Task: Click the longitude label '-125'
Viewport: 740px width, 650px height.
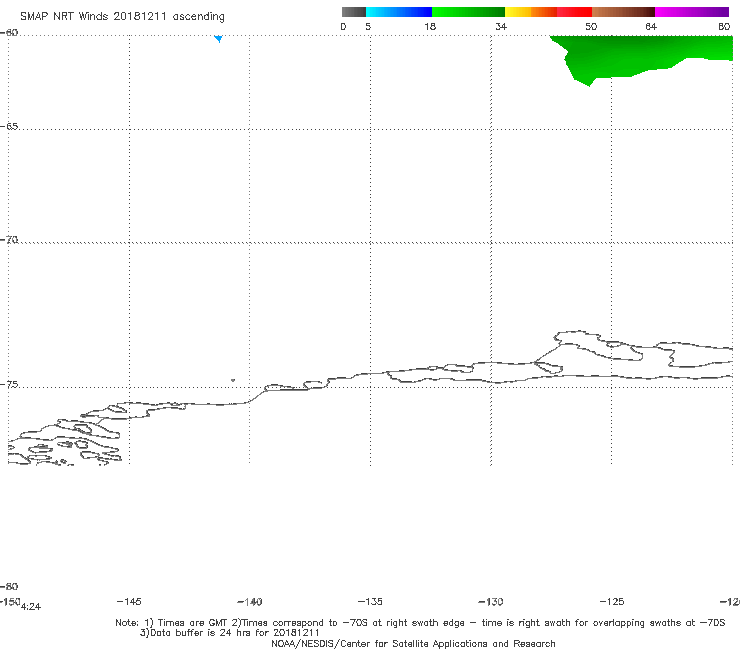Action: point(612,601)
